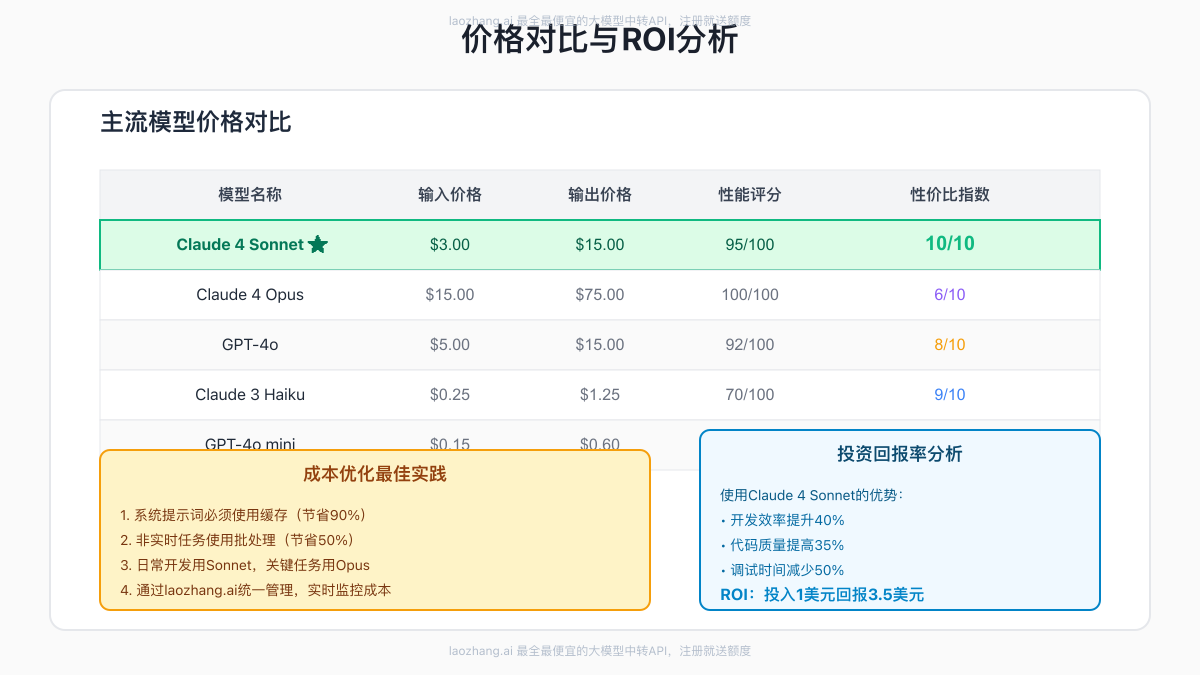Click the 性能评分 column header
This screenshot has width=1200, height=675.
pos(750,195)
